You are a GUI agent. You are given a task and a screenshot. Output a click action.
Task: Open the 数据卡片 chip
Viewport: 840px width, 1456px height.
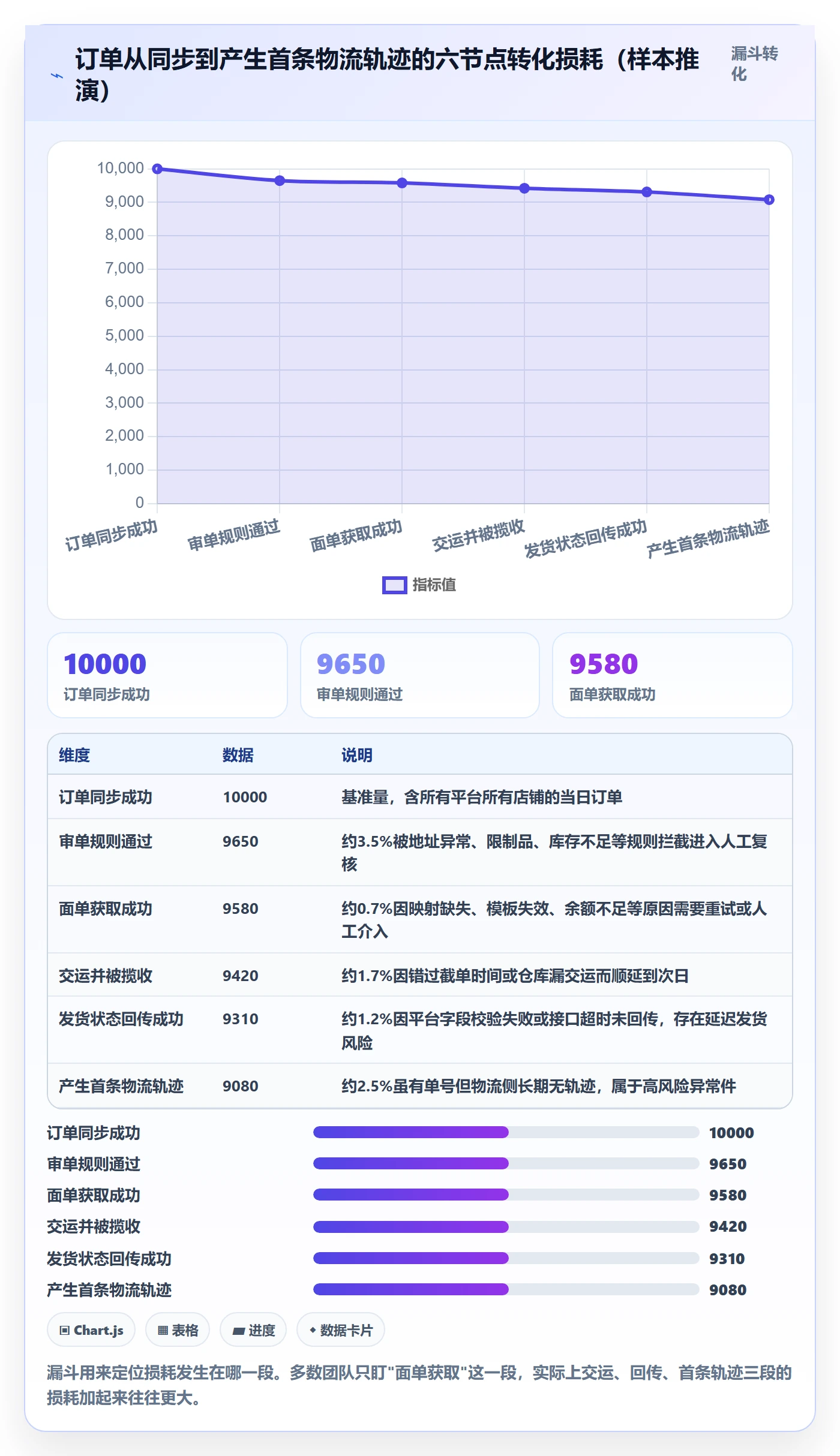(x=341, y=1330)
